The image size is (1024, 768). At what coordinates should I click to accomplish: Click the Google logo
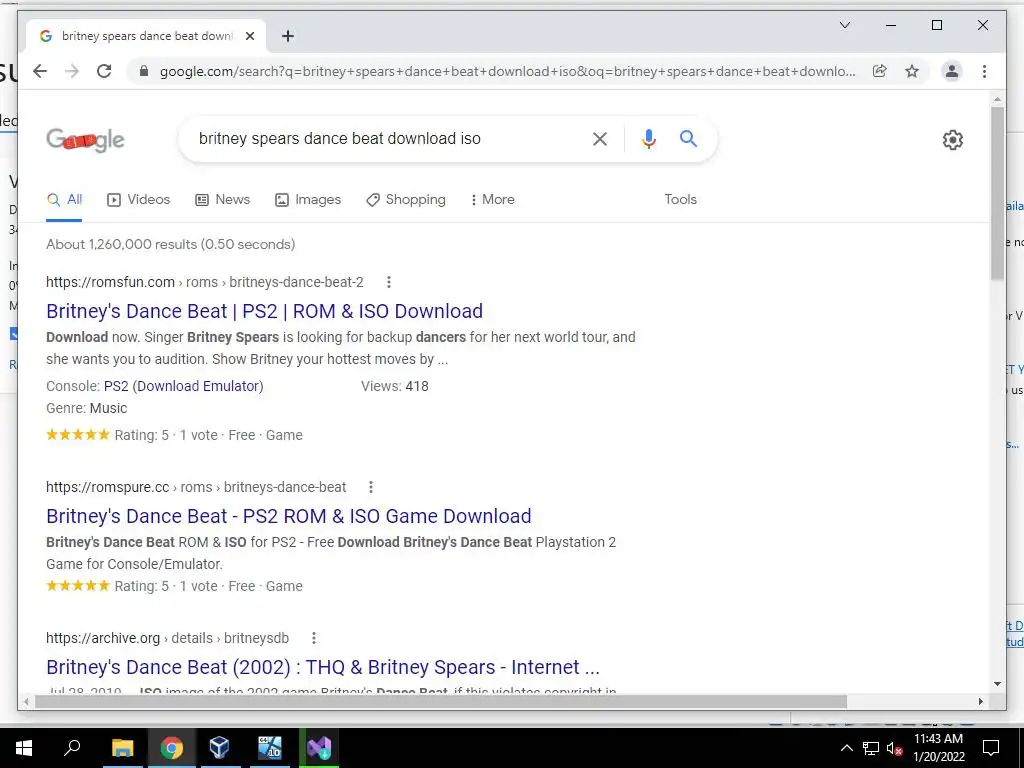(x=86, y=139)
